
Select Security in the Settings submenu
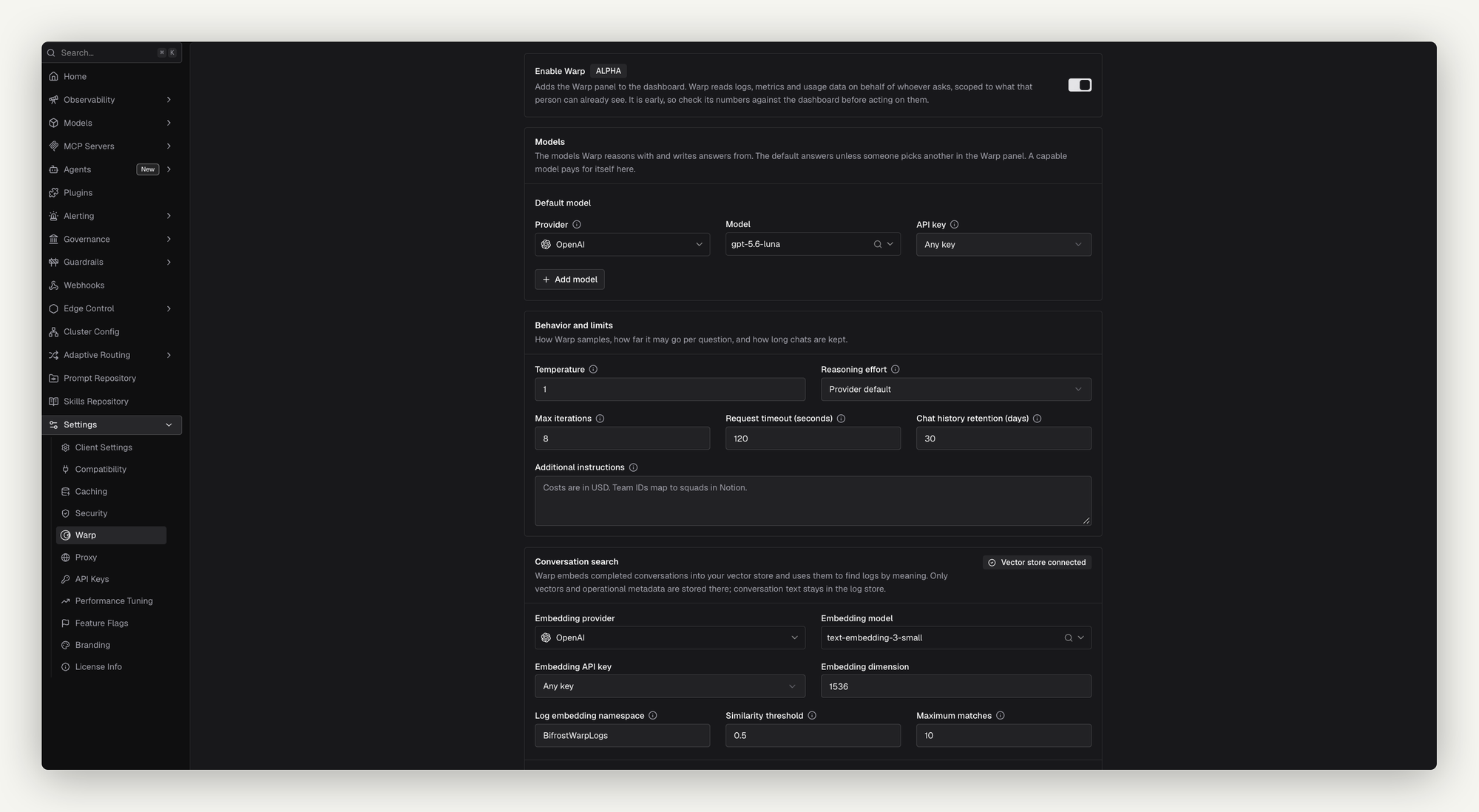coord(111,513)
